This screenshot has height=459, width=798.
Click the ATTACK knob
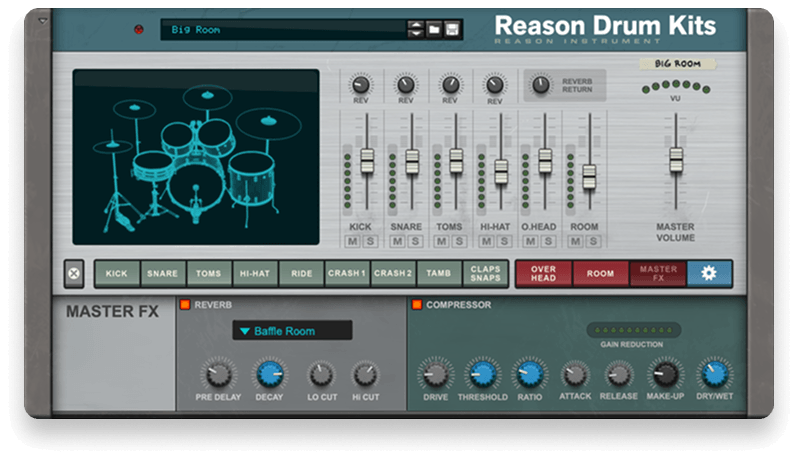coord(575,375)
